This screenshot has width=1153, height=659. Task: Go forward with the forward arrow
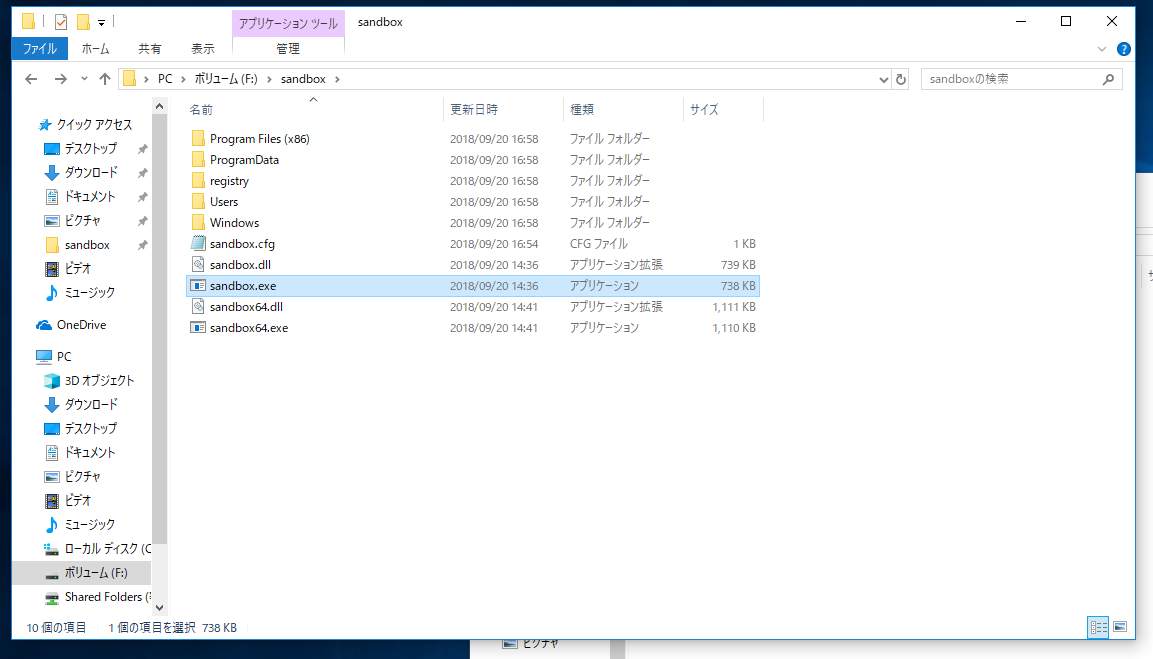coord(60,79)
